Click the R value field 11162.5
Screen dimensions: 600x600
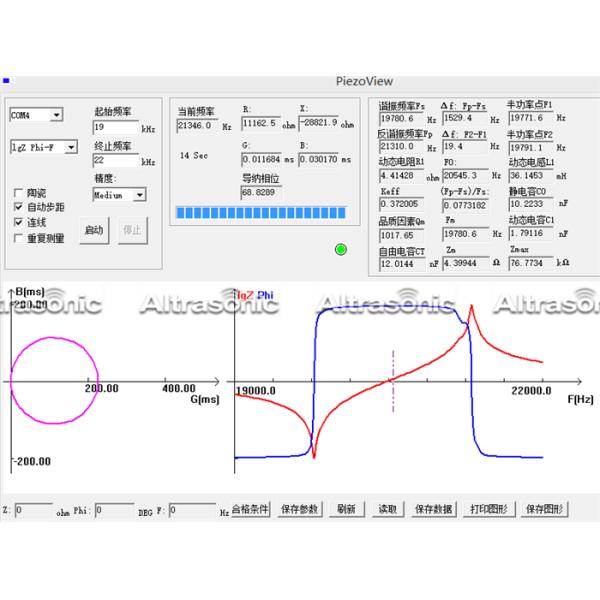(x=261, y=123)
